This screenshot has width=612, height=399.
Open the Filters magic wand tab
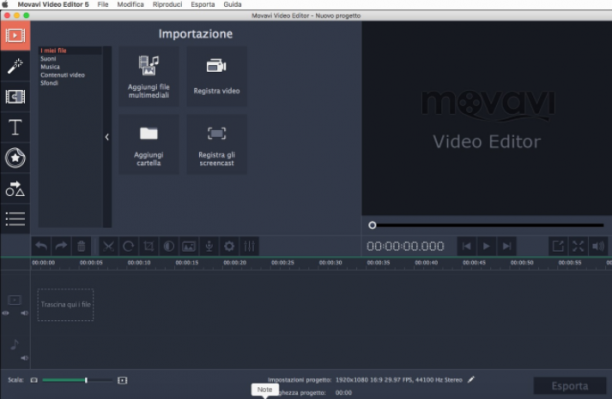15,66
